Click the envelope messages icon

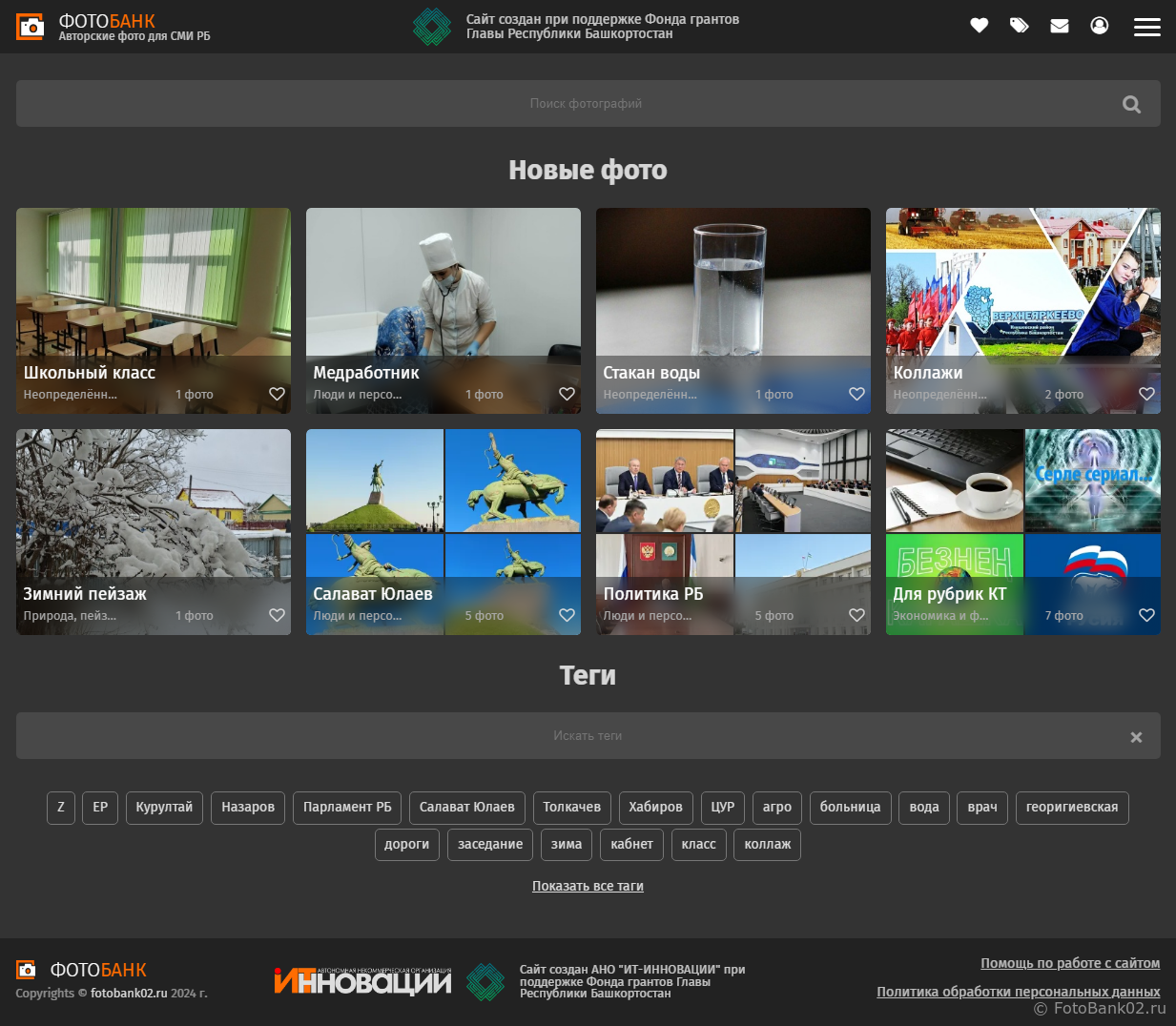1059,26
